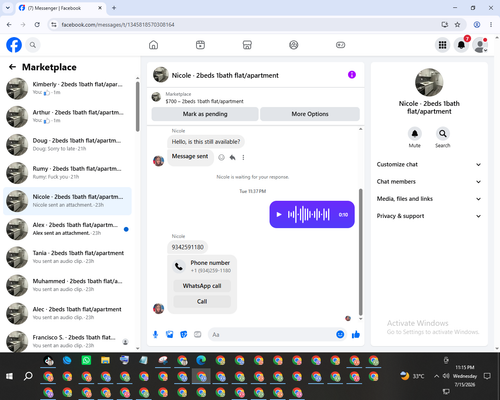
Task: Open Tania conversation in list
Action: point(67,257)
